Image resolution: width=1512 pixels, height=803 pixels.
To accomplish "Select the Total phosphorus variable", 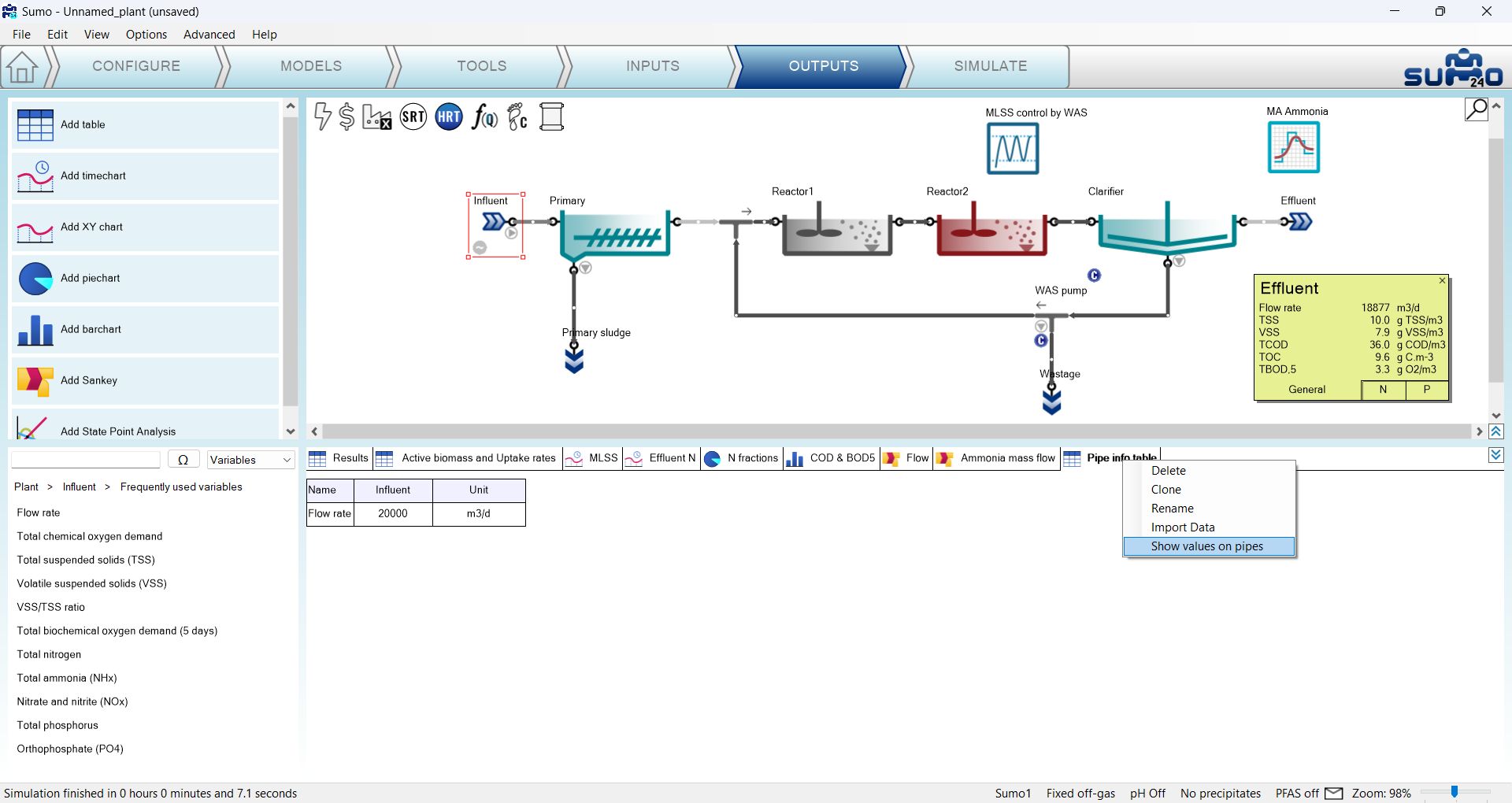I will [57, 725].
